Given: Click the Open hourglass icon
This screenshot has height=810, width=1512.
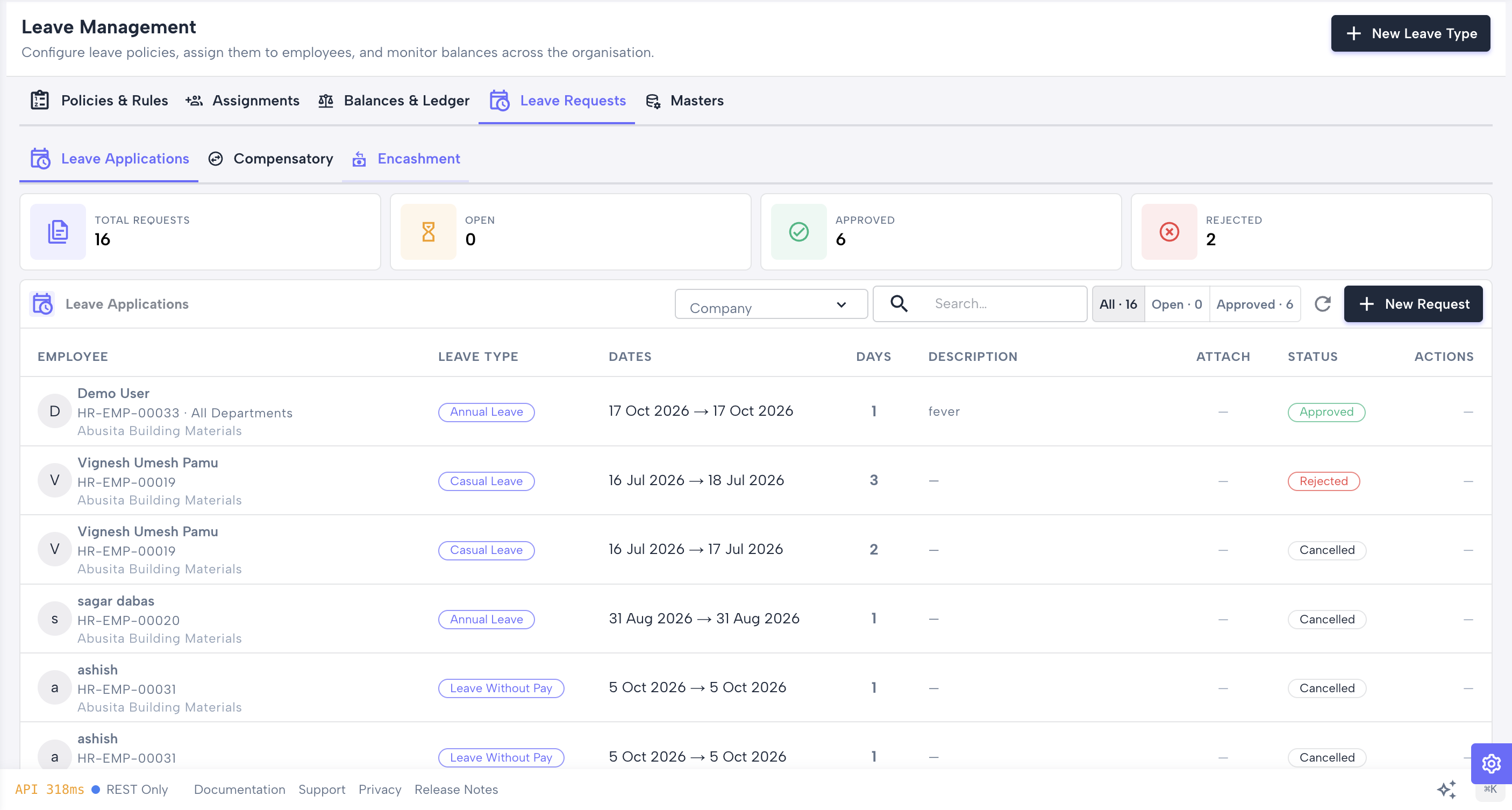Looking at the screenshot, I should tap(429, 232).
